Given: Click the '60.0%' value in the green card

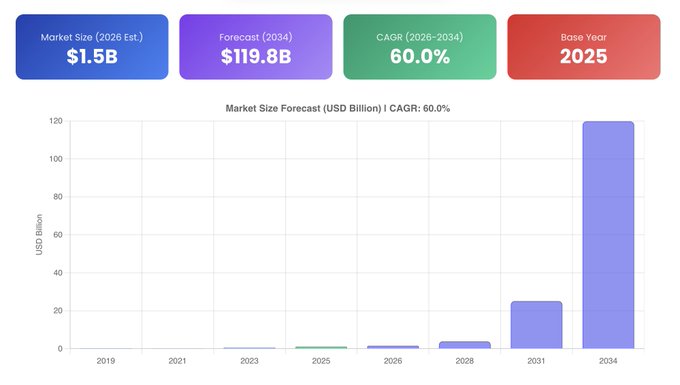Looking at the screenshot, I should [420, 56].
